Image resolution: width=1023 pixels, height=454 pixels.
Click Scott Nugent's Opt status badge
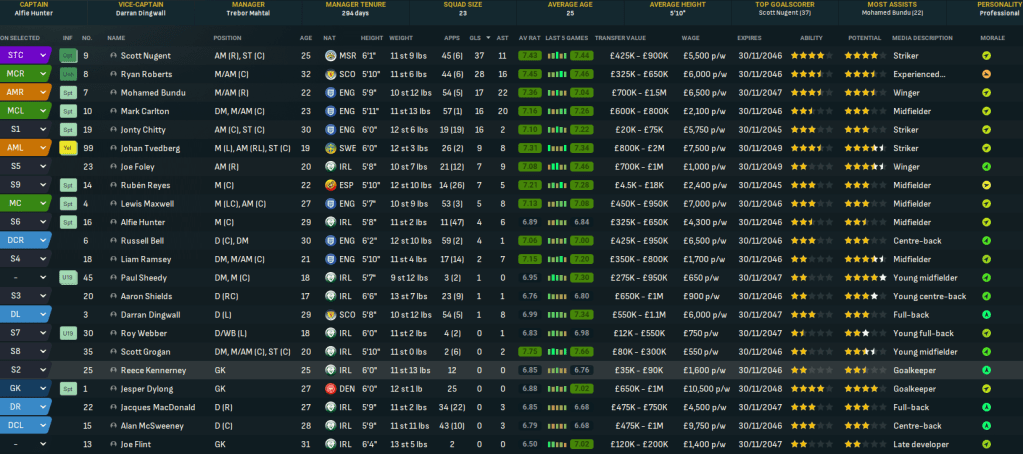[x=68, y=55]
